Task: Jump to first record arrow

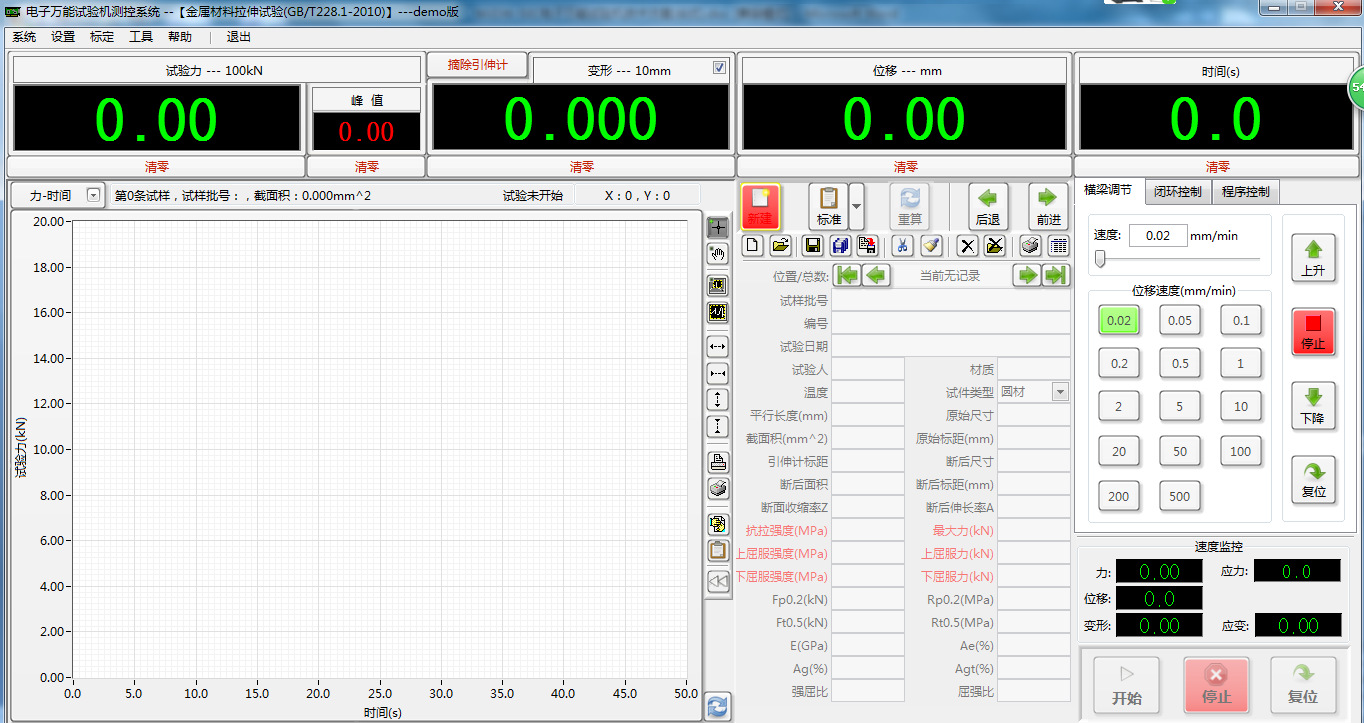Action: coord(847,276)
